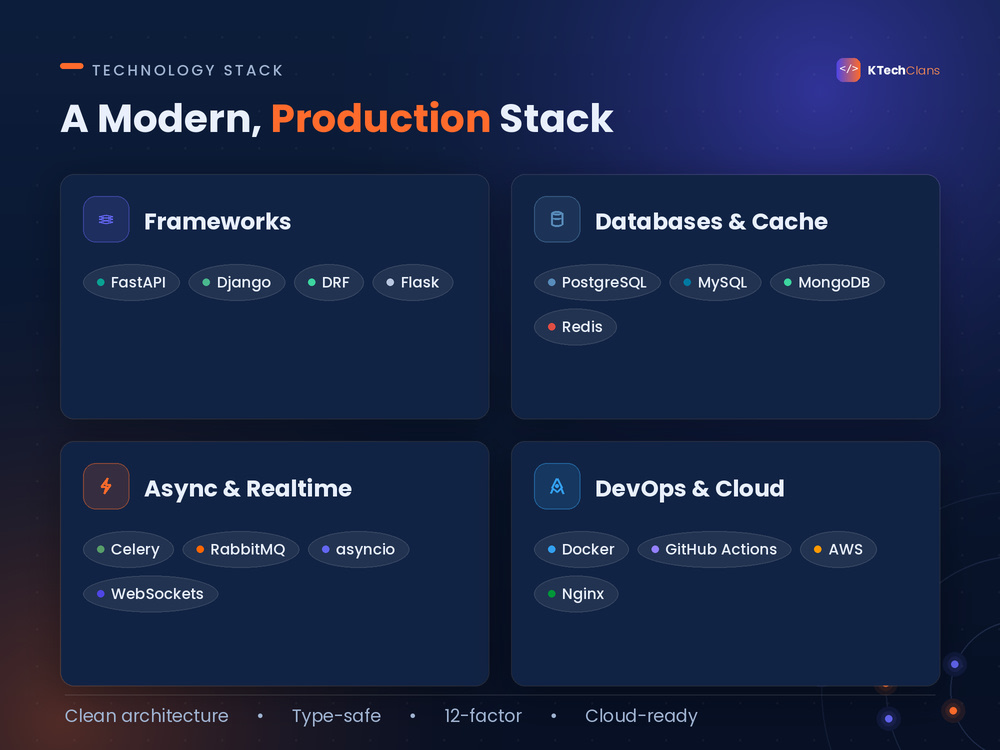Select the Redis tag
Screen dimensions: 1000x750
point(575,327)
